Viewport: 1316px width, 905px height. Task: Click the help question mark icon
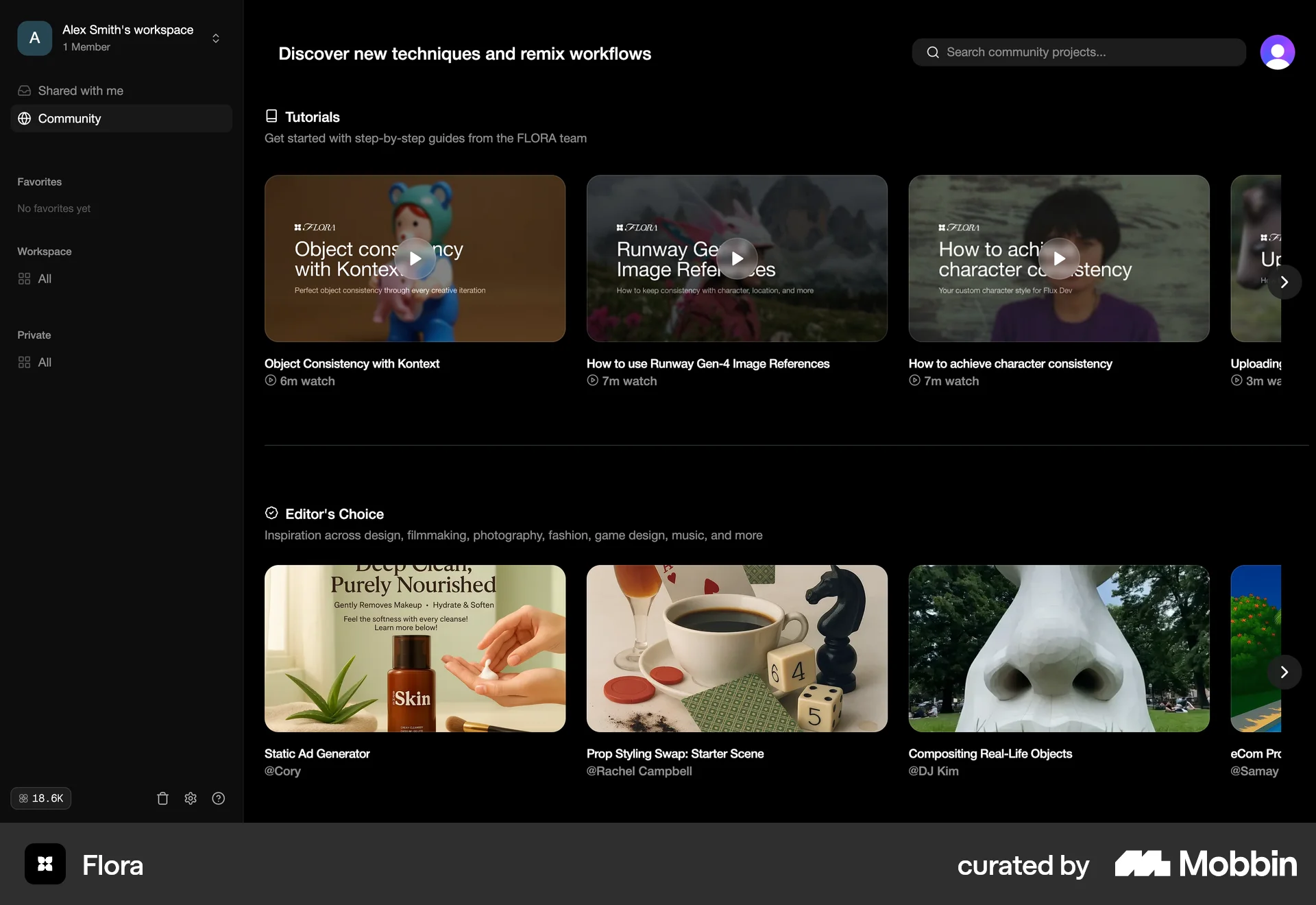tap(218, 798)
